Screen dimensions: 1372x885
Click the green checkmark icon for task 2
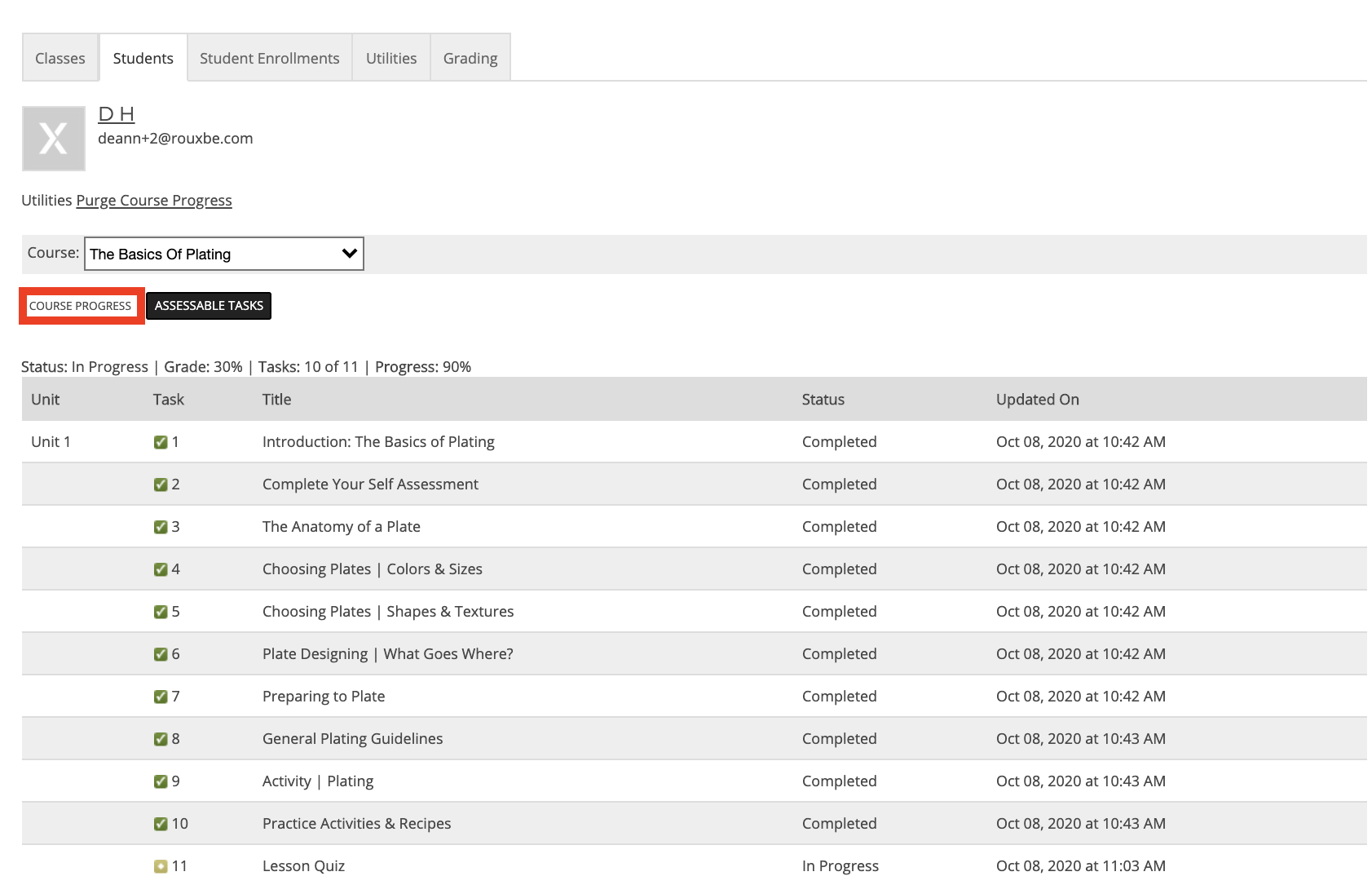tap(161, 485)
